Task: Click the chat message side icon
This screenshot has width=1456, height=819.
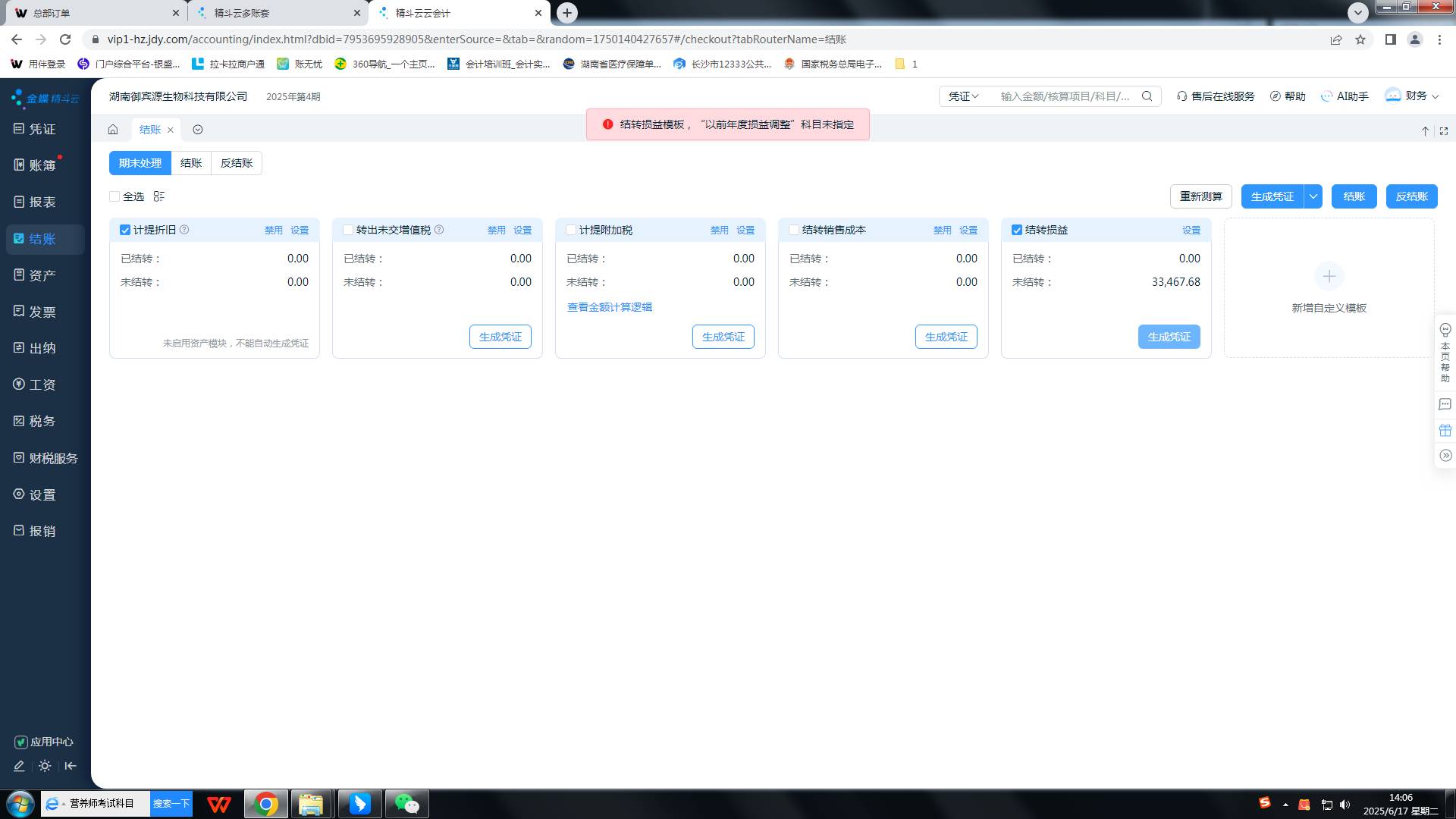Action: (x=1445, y=404)
